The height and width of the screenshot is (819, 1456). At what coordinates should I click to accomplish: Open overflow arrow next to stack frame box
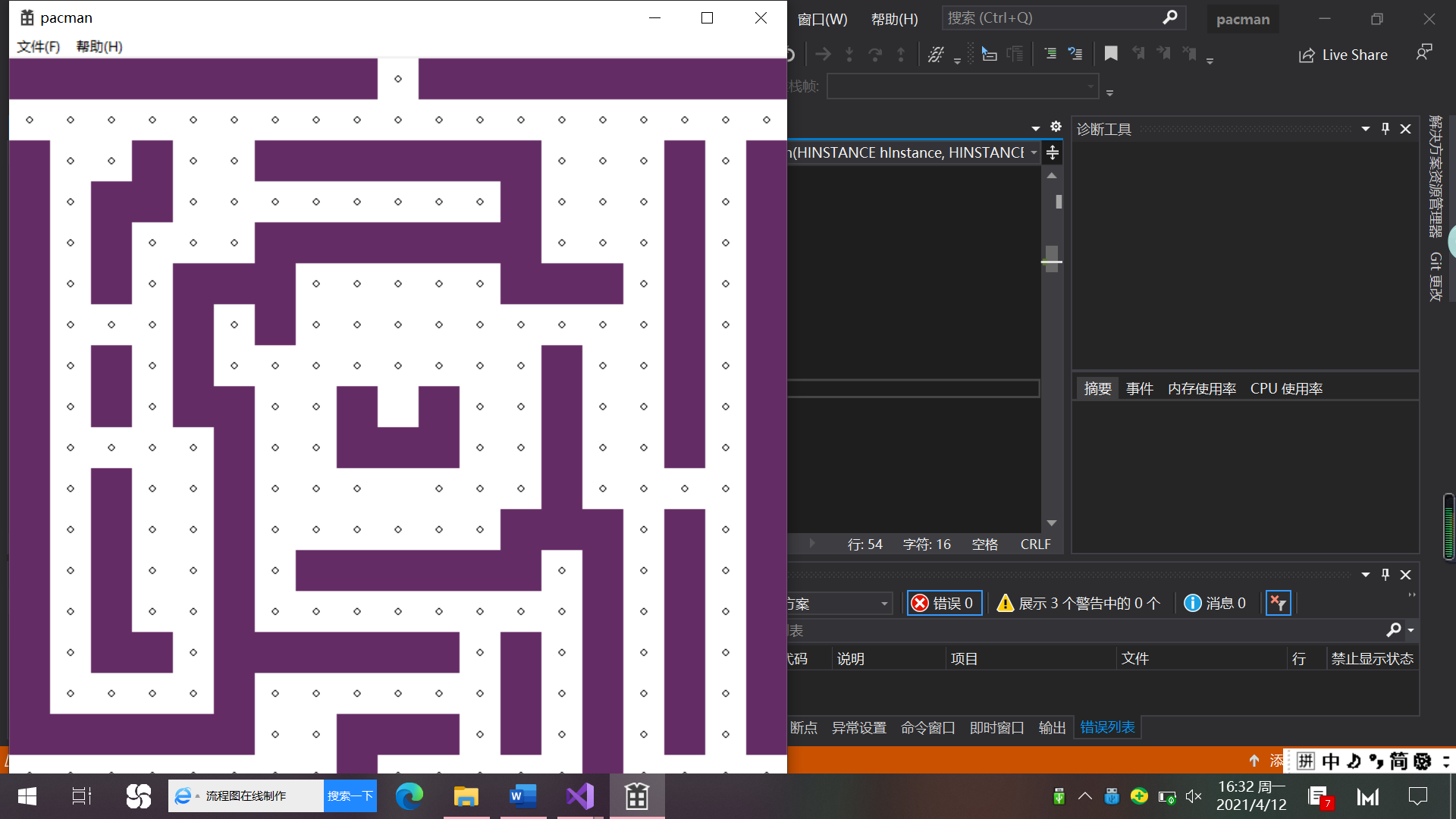(x=1109, y=93)
